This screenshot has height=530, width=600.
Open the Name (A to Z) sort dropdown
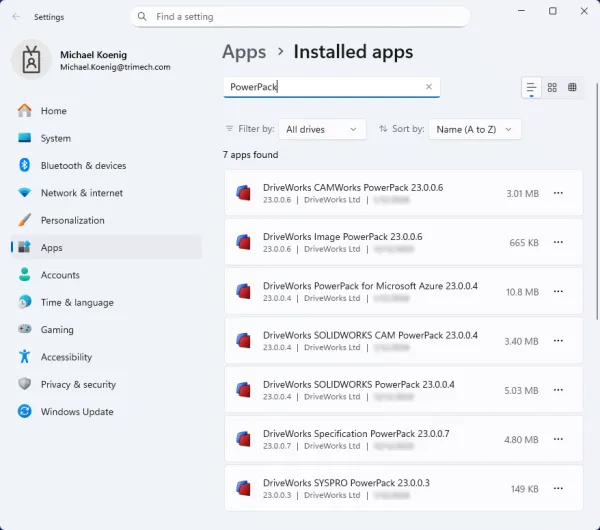[474, 129]
